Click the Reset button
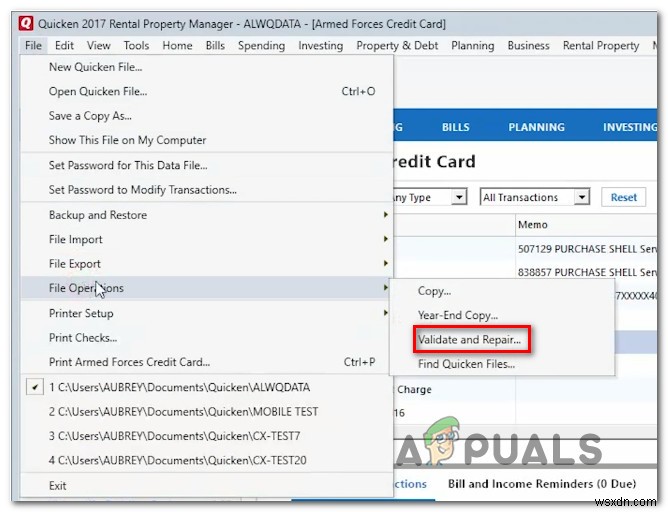 click(624, 197)
